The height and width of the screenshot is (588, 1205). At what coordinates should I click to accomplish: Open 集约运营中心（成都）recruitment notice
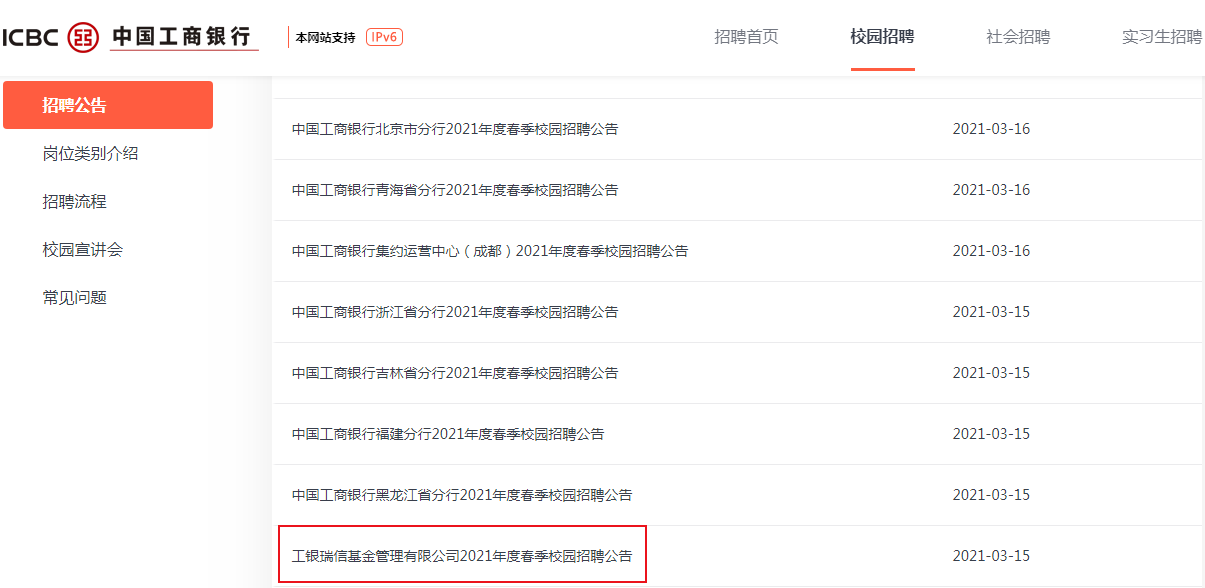pos(490,251)
